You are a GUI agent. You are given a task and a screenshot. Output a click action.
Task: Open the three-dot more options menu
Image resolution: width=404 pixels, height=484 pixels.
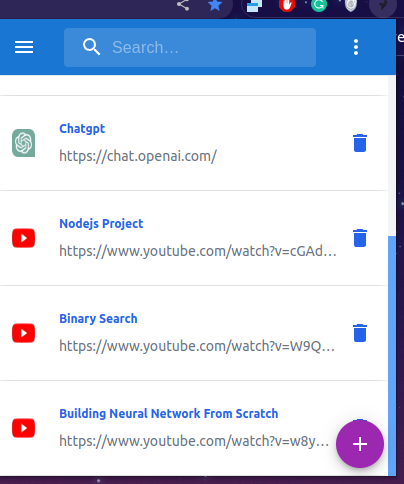click(356, 47)
